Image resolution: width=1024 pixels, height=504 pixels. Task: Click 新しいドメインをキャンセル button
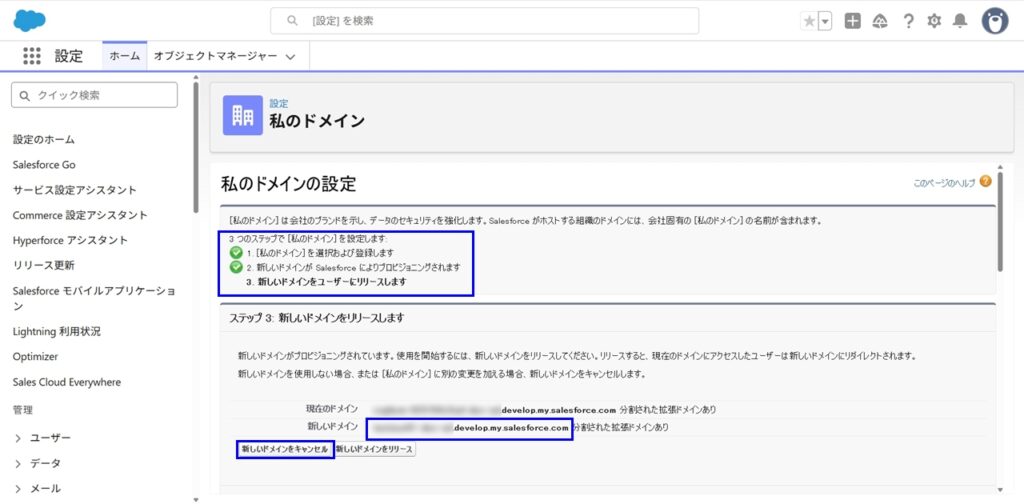[x=284, y=450]
